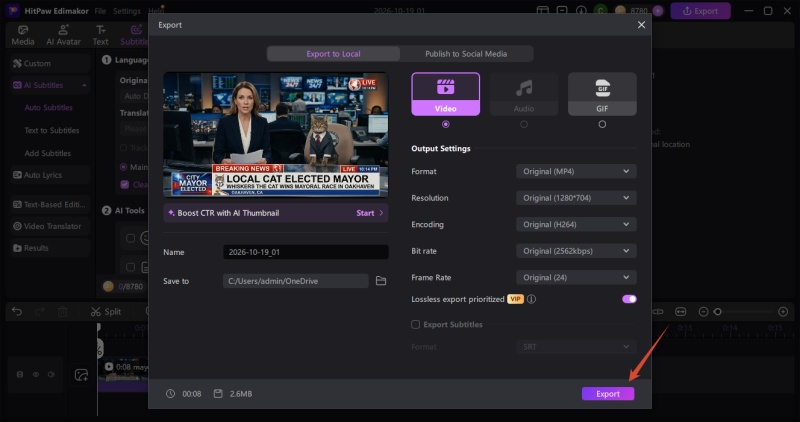
Task: Open the Text panel in top toolbar
Action: [101, 35]
